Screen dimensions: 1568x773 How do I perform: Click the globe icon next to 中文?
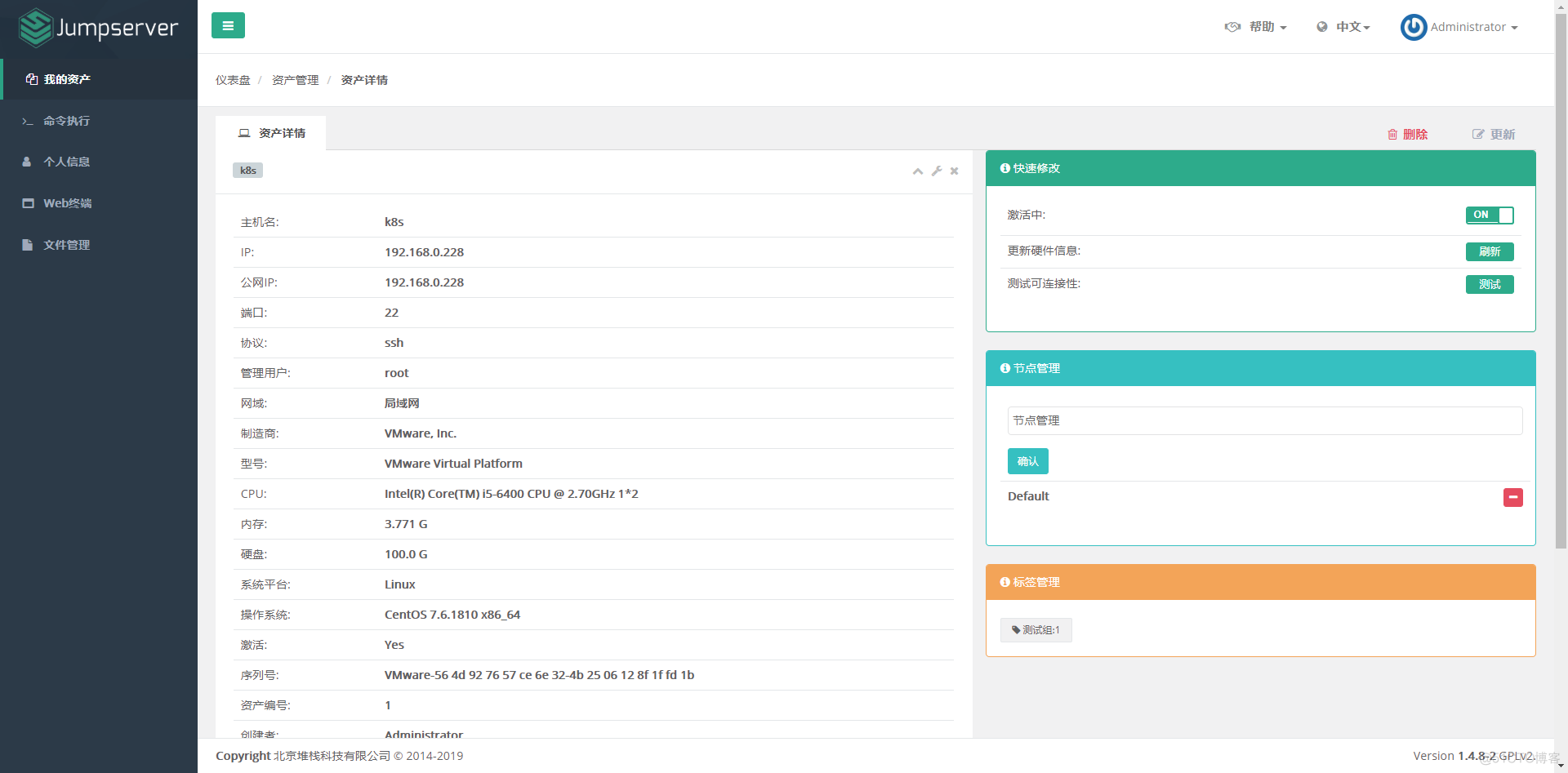[1322, 27]
